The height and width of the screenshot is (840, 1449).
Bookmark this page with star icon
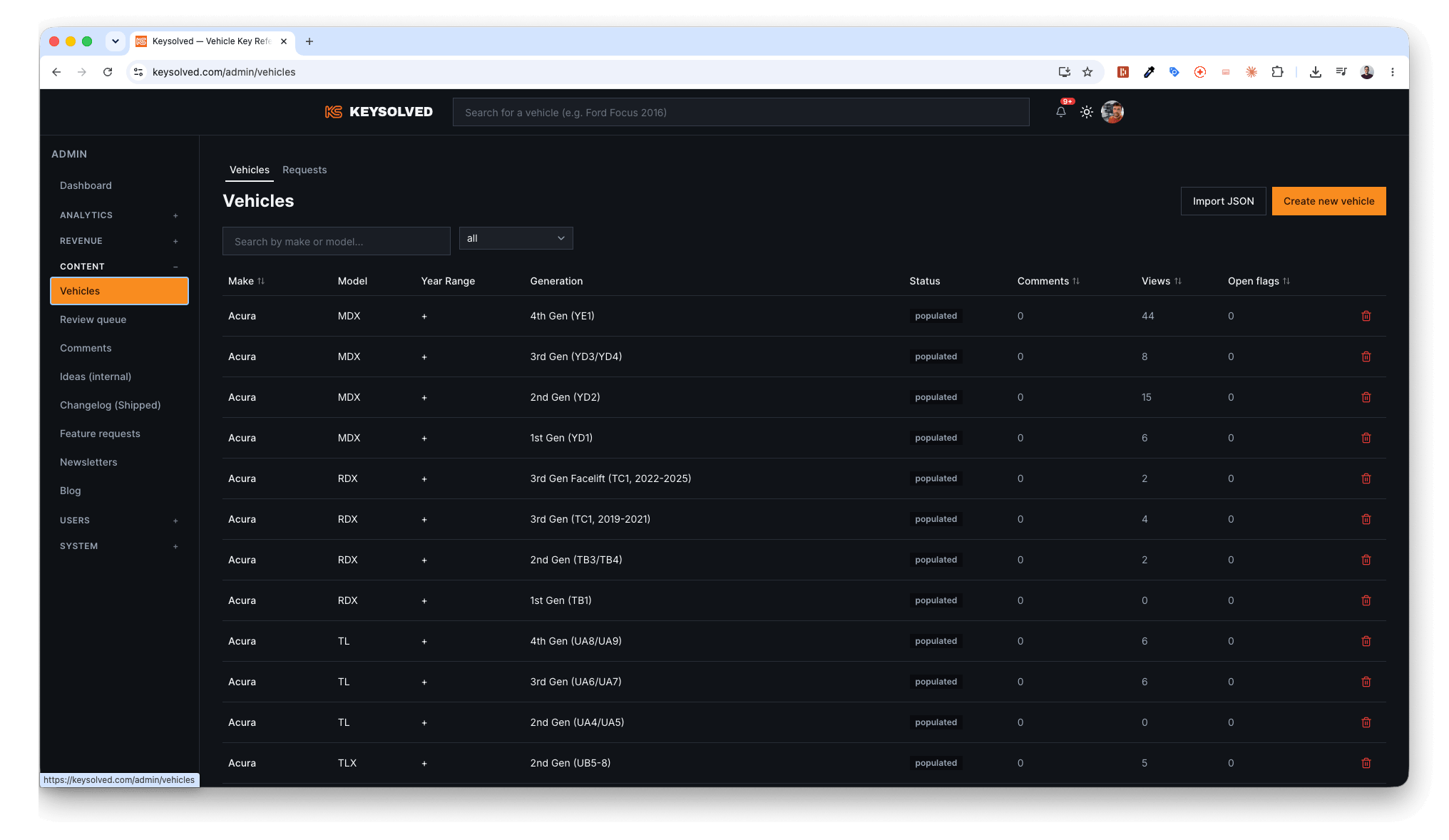[1087, 72]
